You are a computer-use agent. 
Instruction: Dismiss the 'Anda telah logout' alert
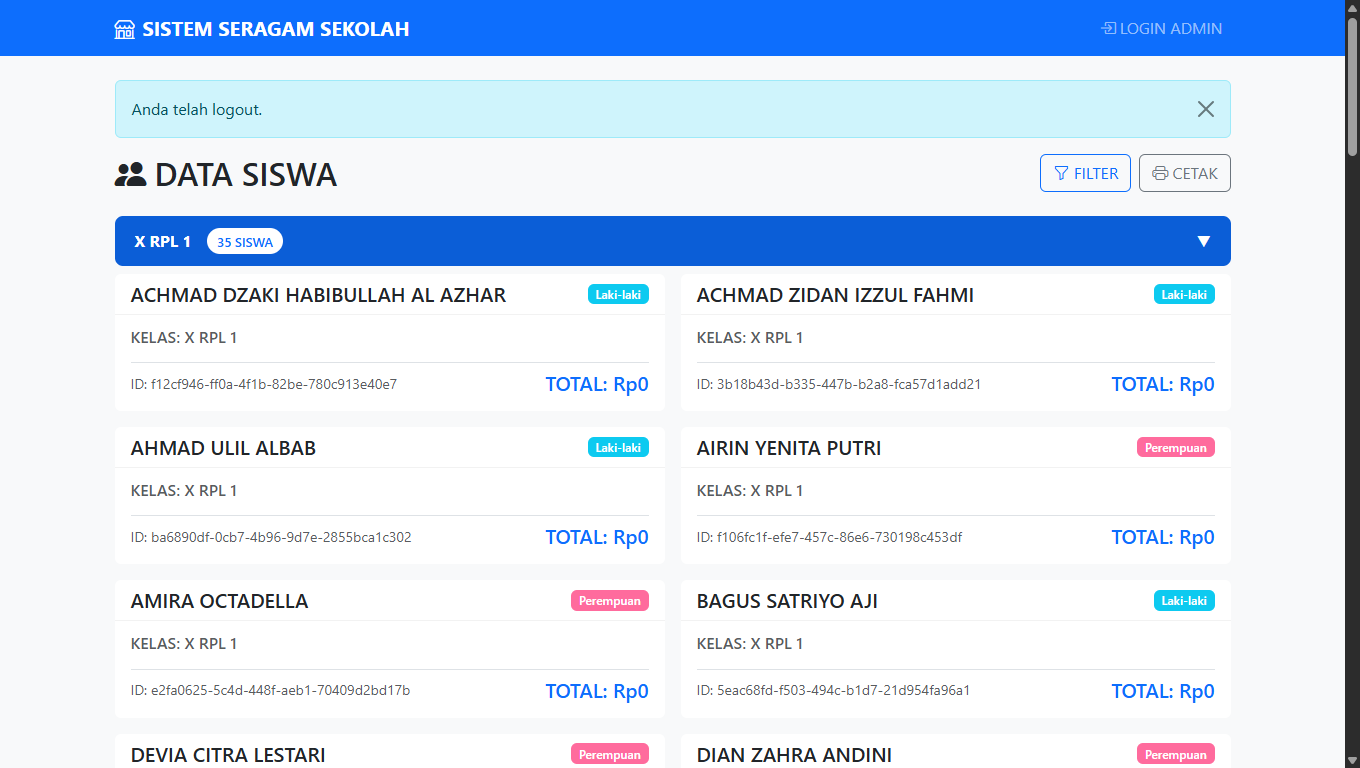pyautogui.click(x=1206, y=109)
